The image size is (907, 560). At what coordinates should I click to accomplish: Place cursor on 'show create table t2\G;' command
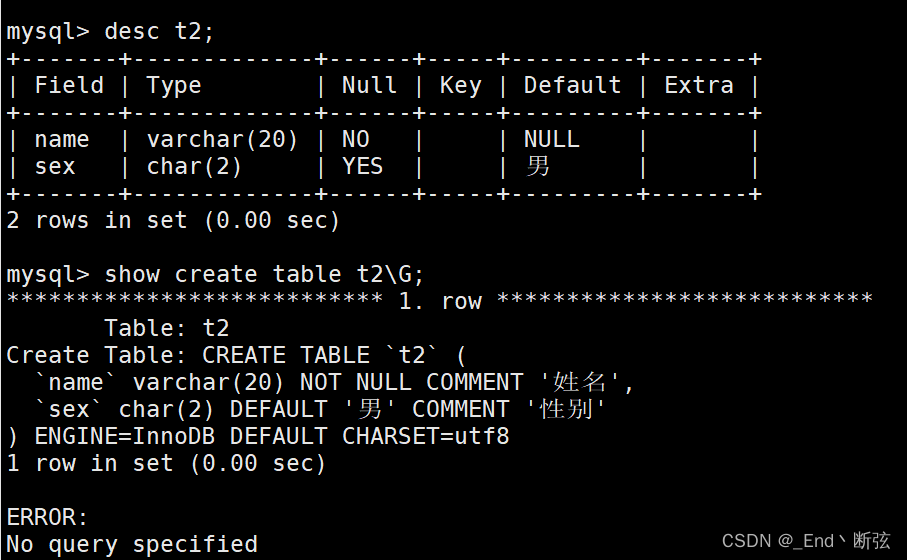click(272, 274)
